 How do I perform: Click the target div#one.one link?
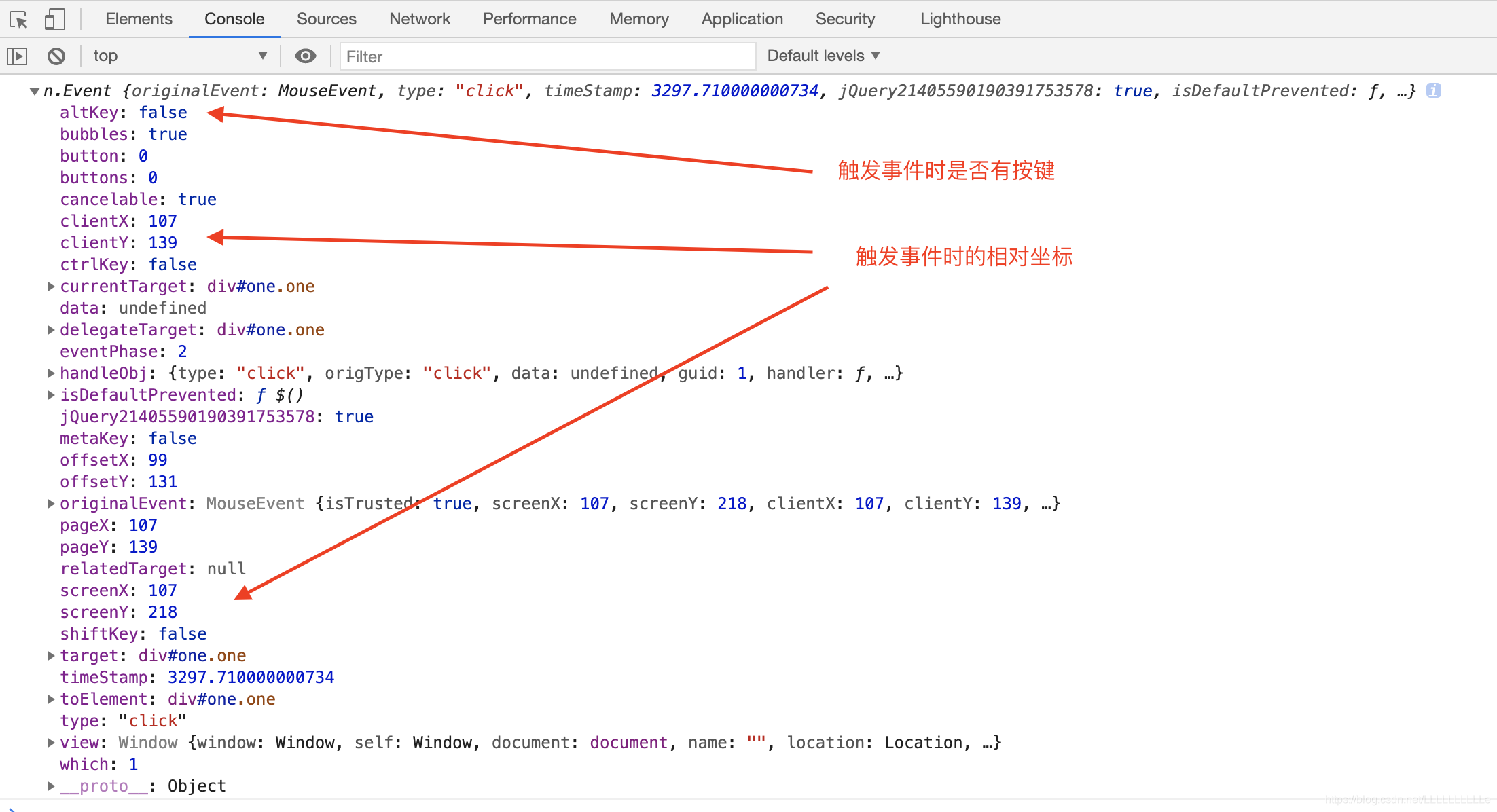192,656
